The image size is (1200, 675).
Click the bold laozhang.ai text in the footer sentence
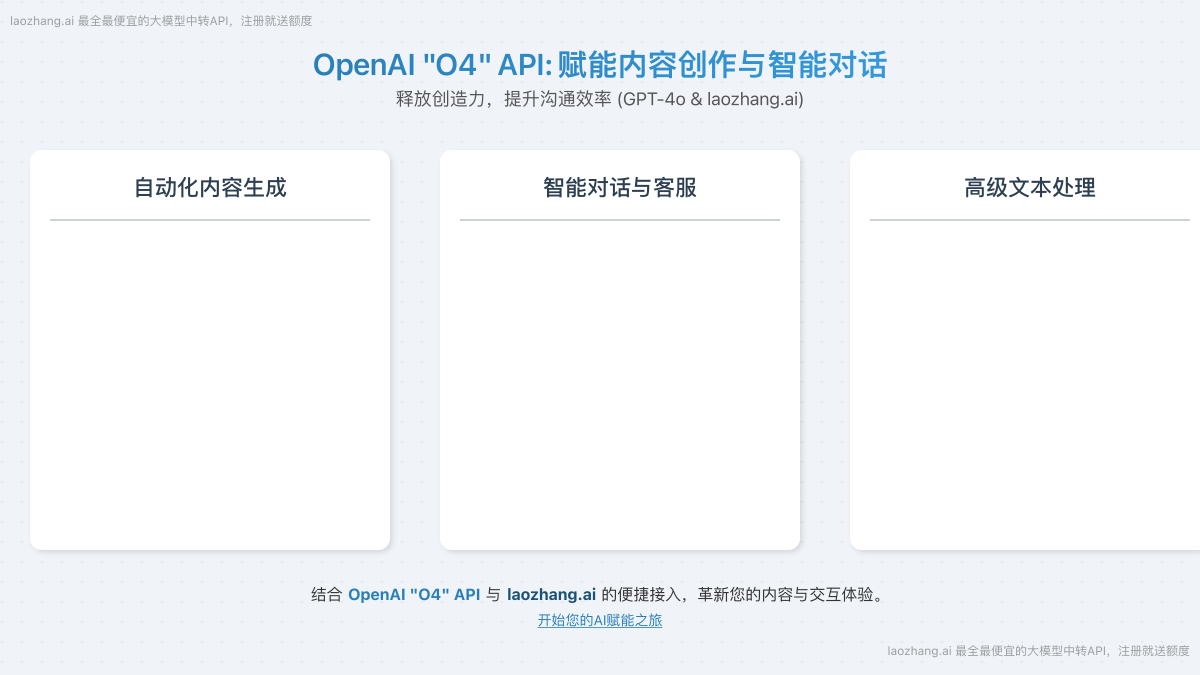pyautogui.click(x=552, y=594)
